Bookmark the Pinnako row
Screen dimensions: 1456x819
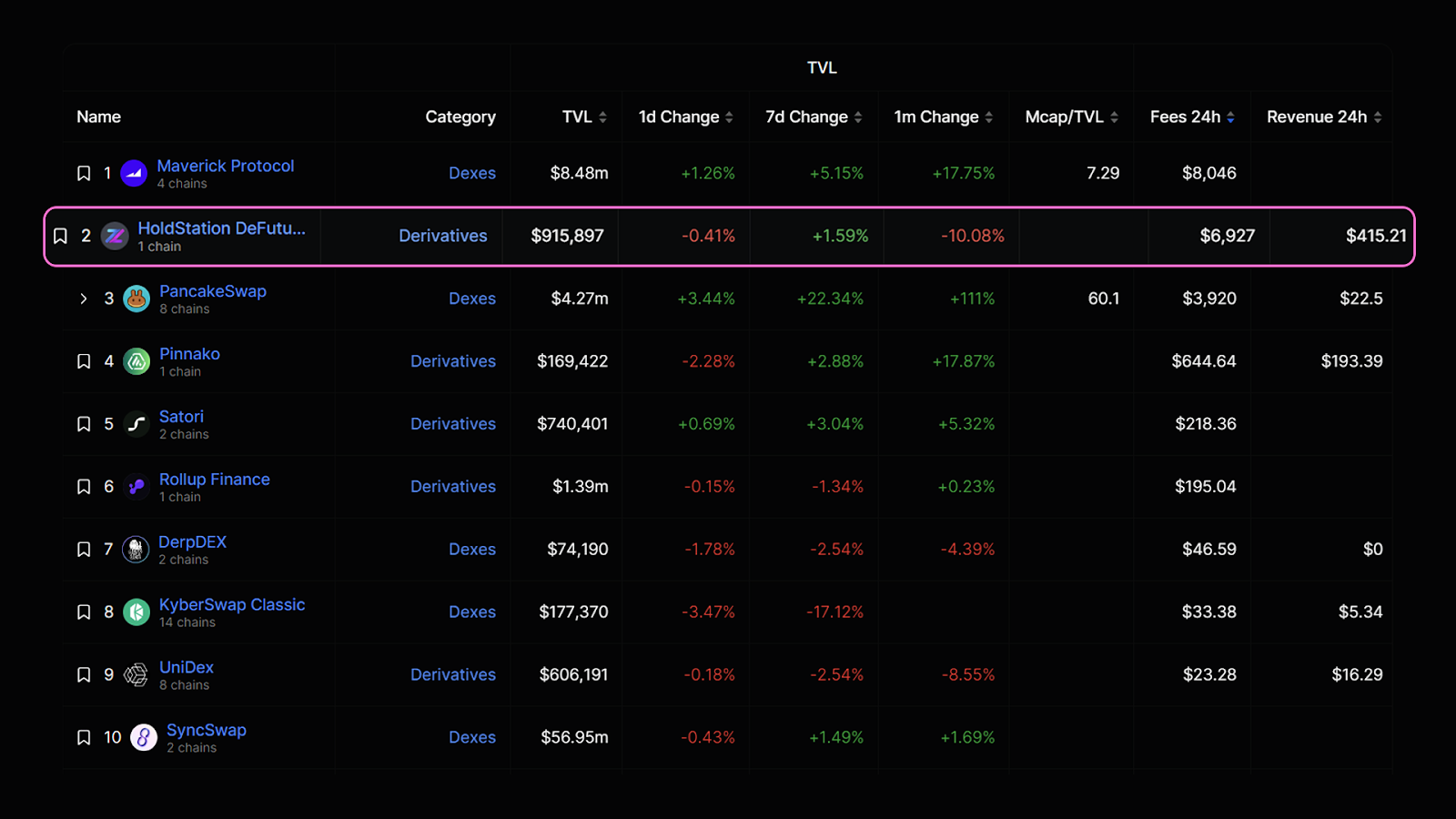(x=84, y=361)
